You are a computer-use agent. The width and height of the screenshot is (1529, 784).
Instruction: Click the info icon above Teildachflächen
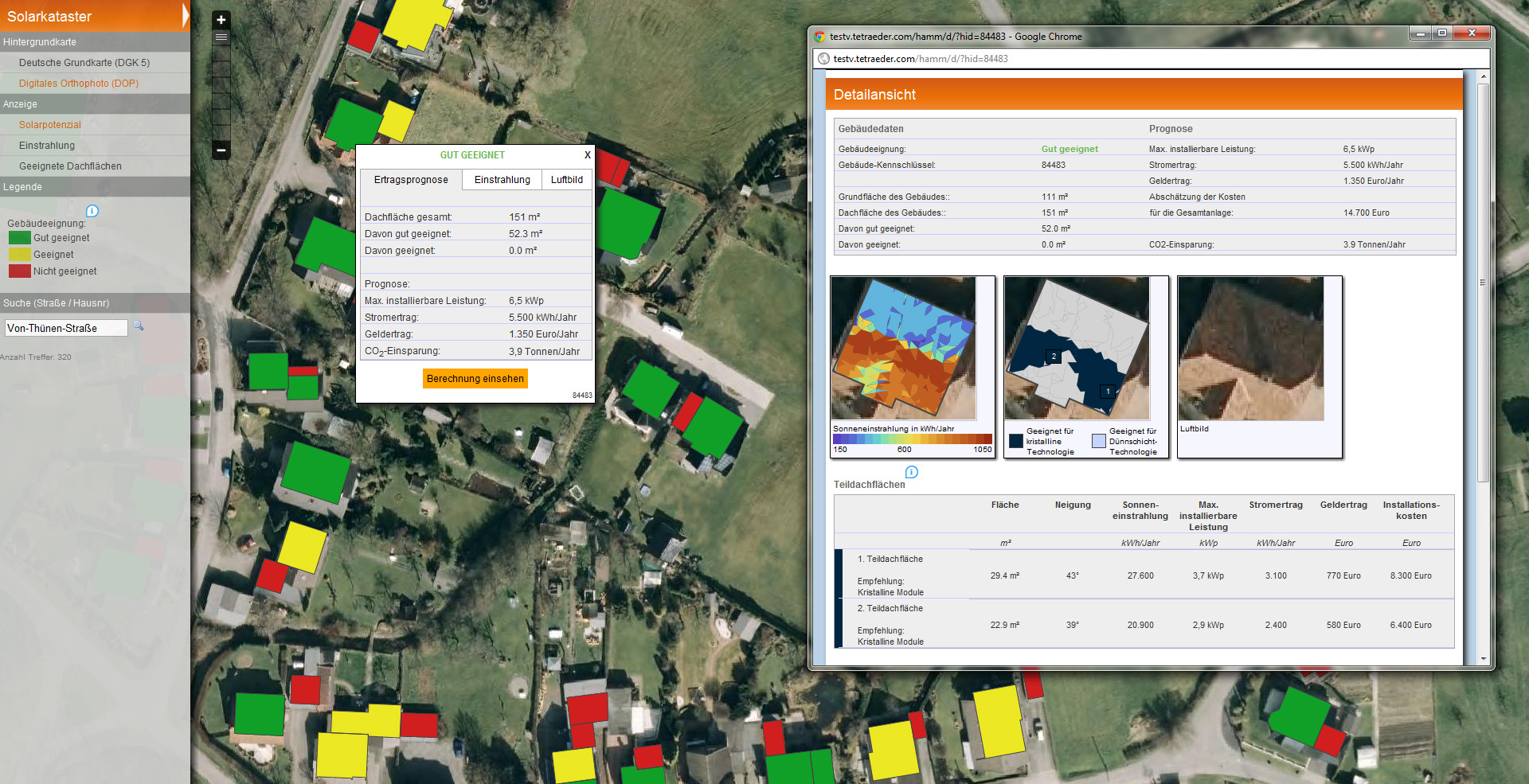[x=912, y=472]
